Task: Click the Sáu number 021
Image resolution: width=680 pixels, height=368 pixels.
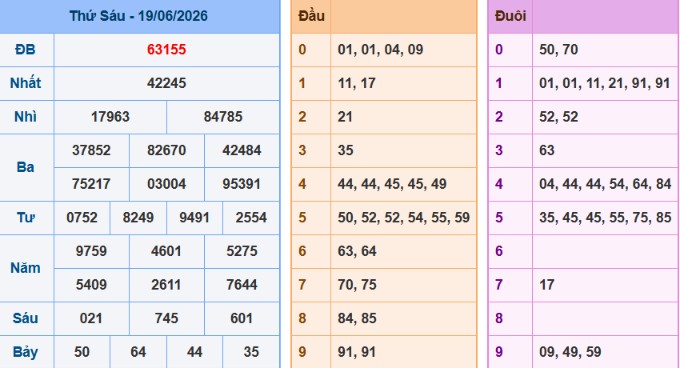Action: pyautogui.click(x=92, y=319)
